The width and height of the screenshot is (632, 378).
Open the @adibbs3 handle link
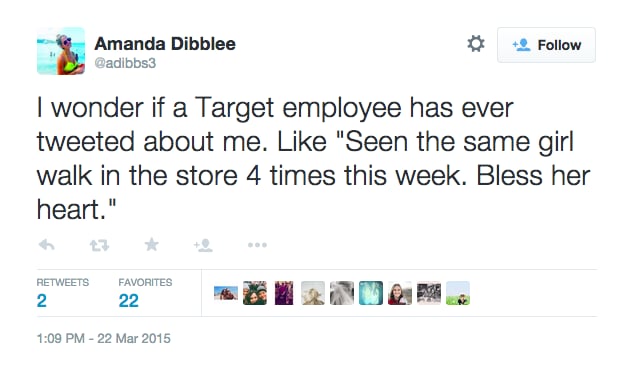pyautogui.click(x=125, y=63)
